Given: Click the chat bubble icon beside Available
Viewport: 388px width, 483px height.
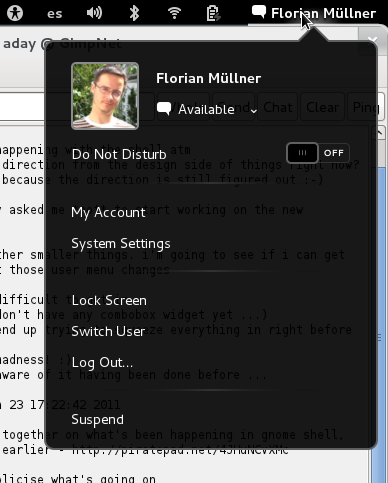Looking at the screenshot, I should tap(164, 109).
